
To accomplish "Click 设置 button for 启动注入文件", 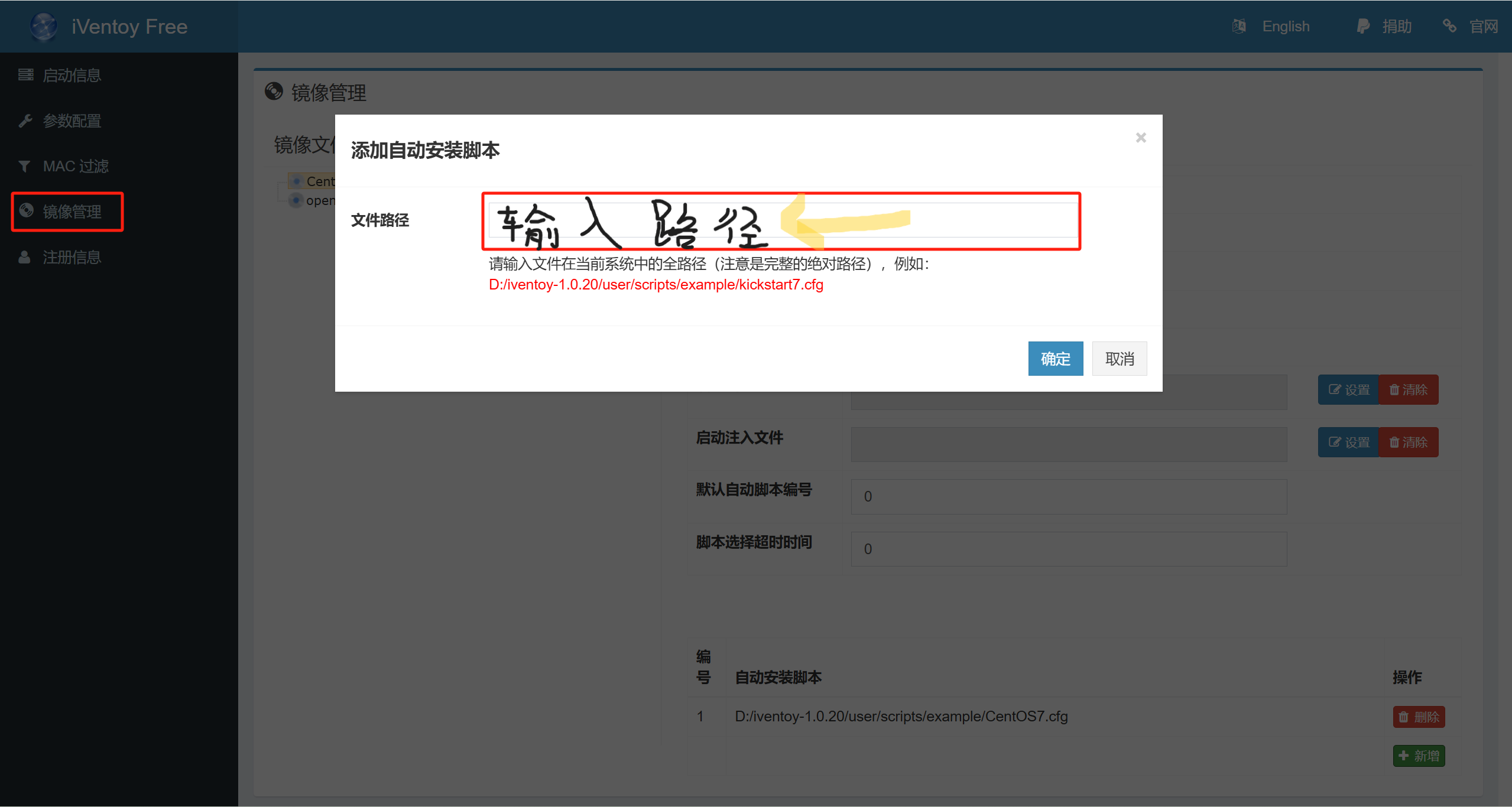I will [x=1348, y=442].
